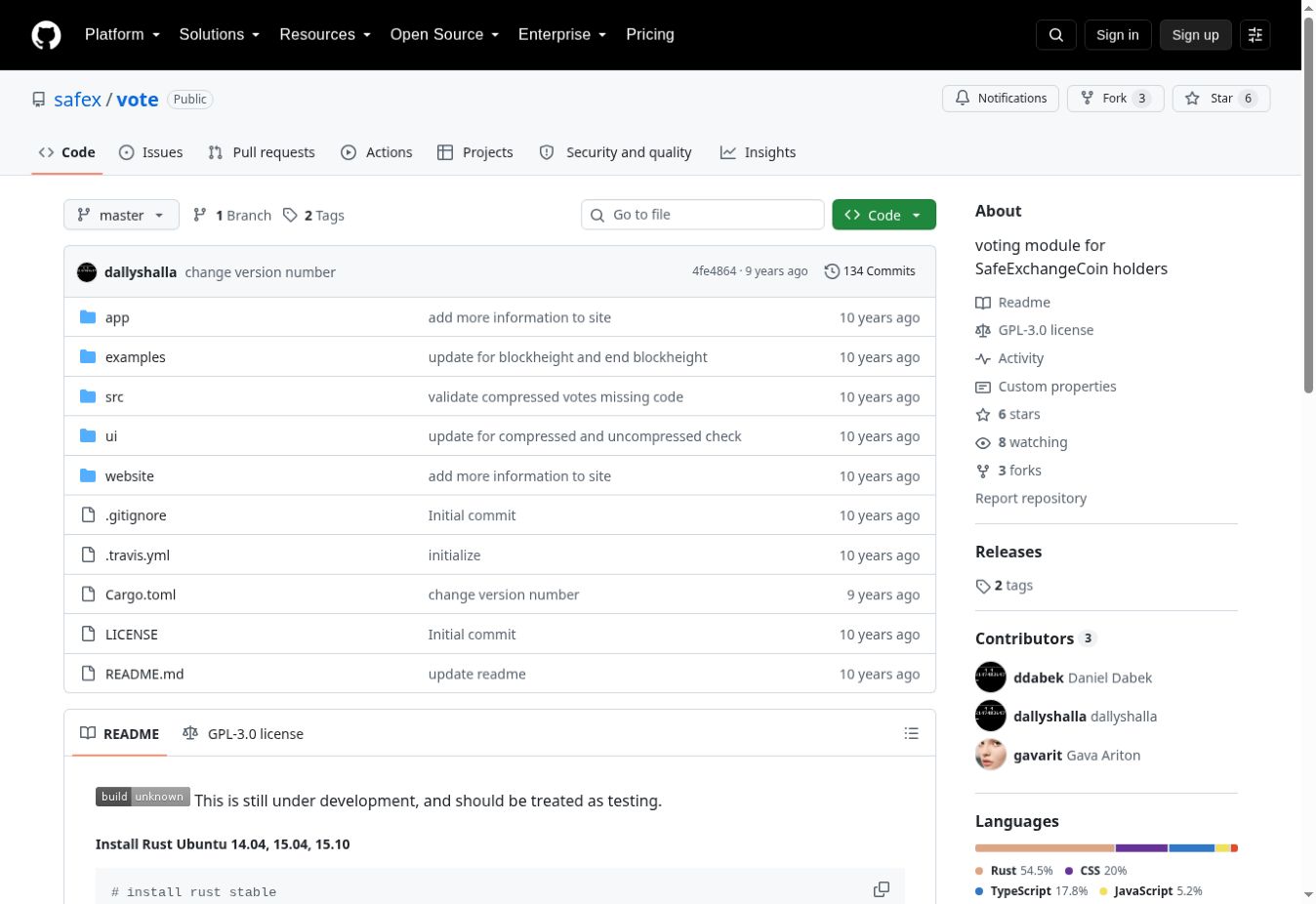This screenshot has width=1316, height=904.
Task: Open the 1 Branch link
Action: point(232,215)
